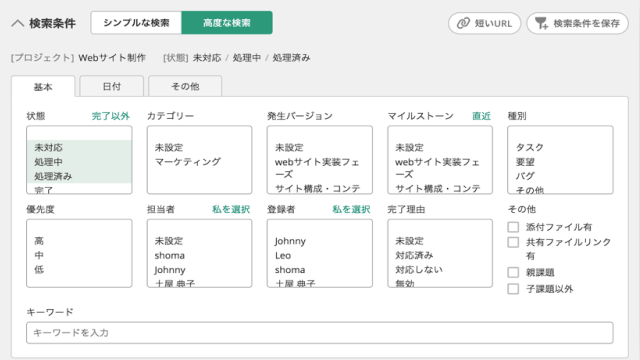640x360 pixels.
Task: Enable the 子課題以外 checkbox
Action: pyautogui.click(x=513, y=289)
